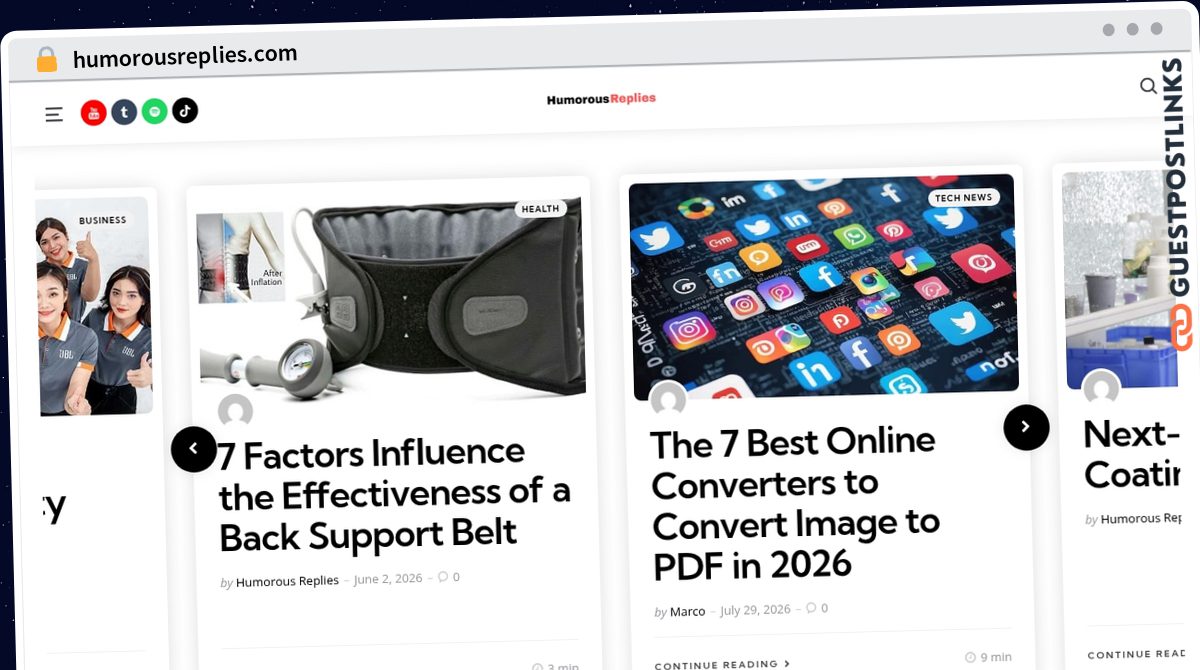The height and width of the screenshot is (670, 1200).
Task: Click comment icon on Back Support Belt post
Action: tap(443, 577)
